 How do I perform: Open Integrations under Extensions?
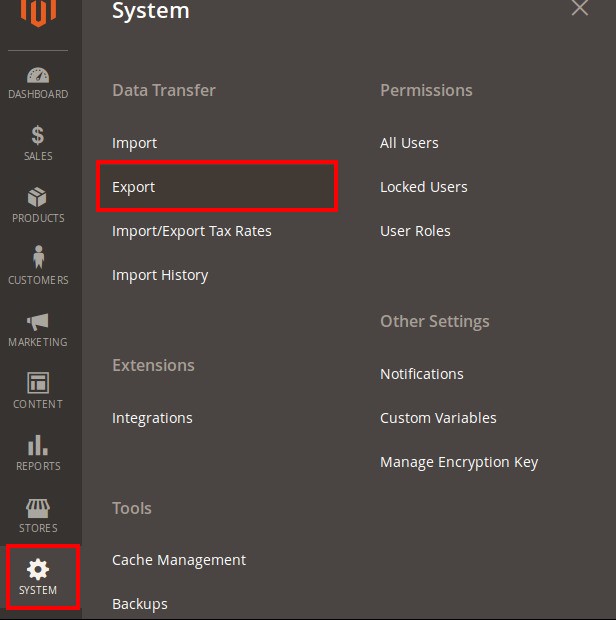(152, 418)
